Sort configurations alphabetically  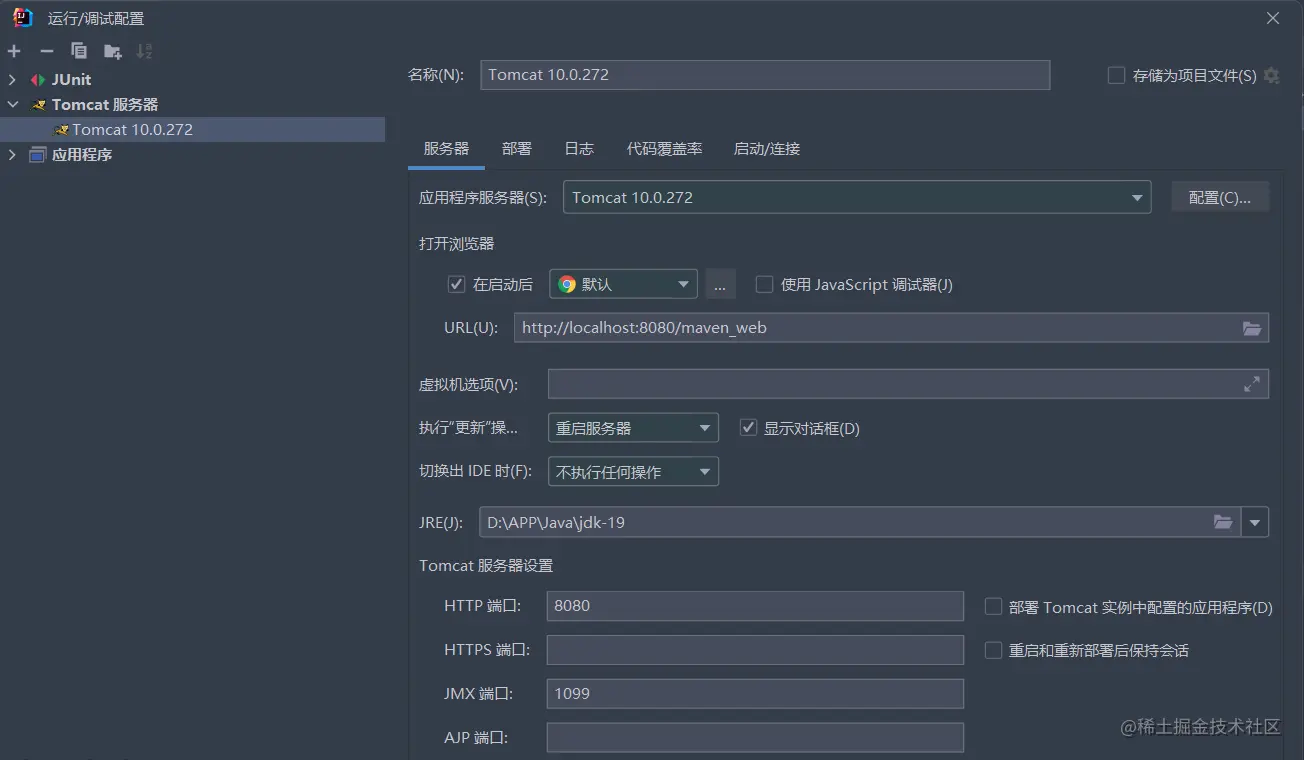[144, 51]
